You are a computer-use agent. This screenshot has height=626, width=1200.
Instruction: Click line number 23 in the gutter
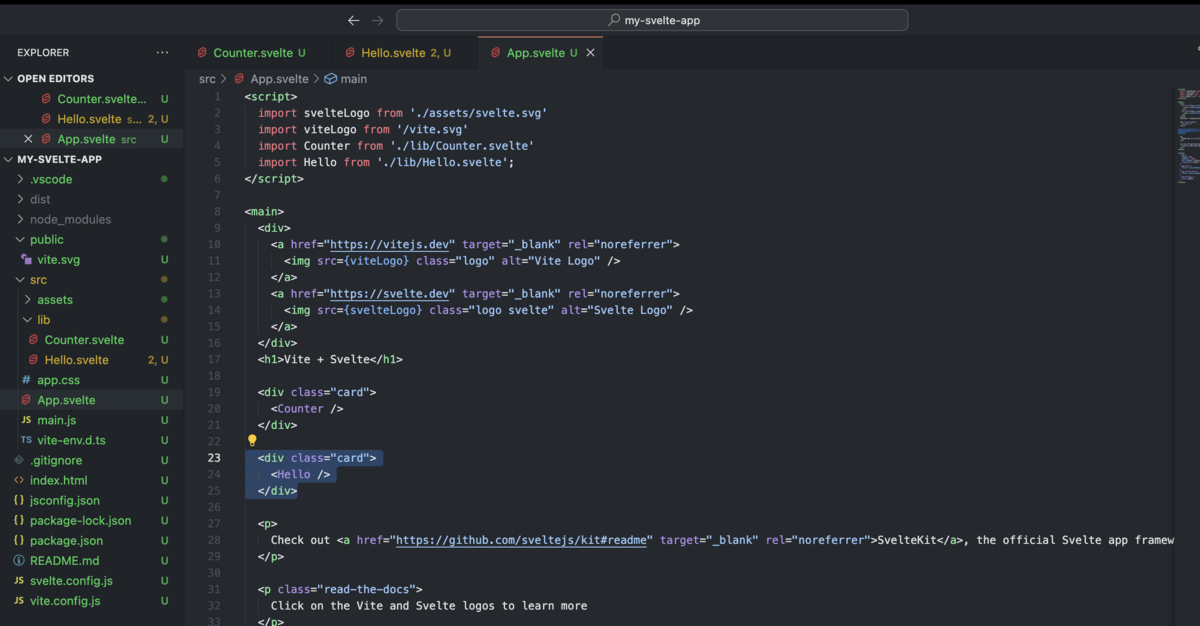pos(215,458)
